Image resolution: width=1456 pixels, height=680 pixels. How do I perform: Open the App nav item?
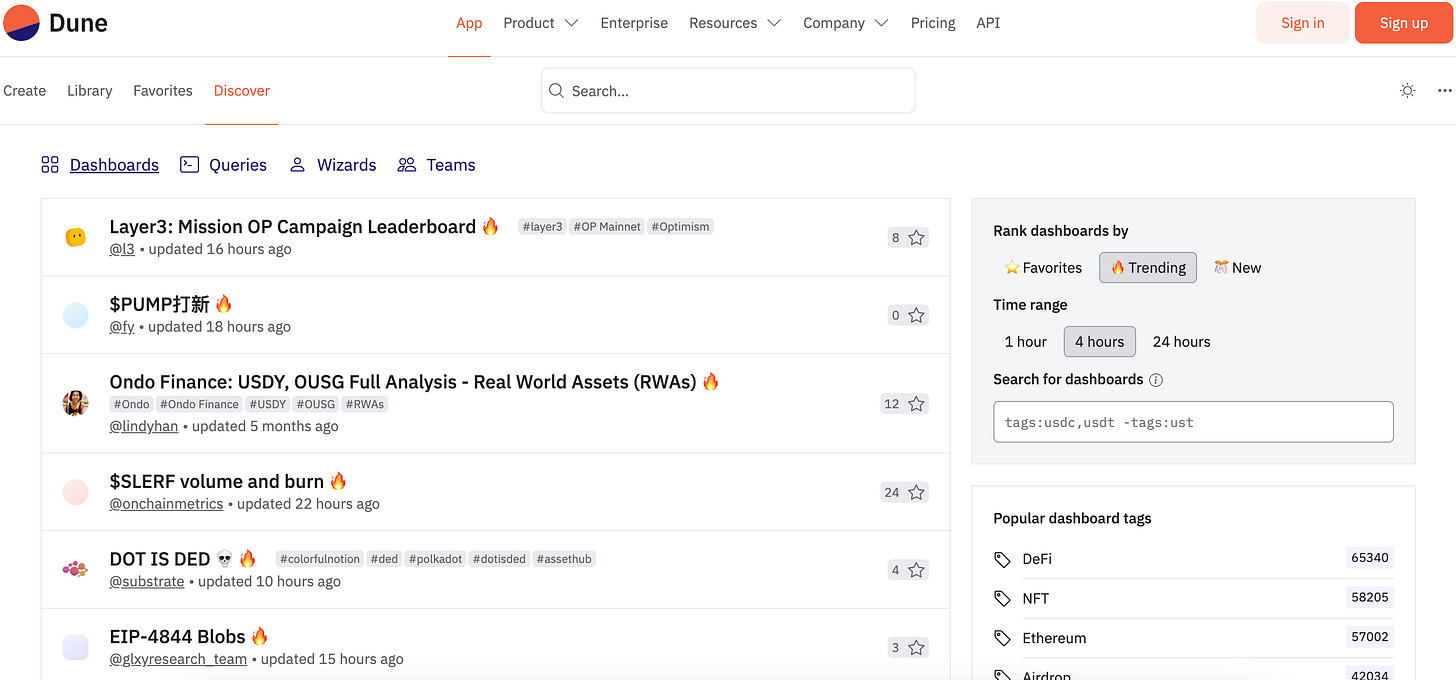click(469, 23)
